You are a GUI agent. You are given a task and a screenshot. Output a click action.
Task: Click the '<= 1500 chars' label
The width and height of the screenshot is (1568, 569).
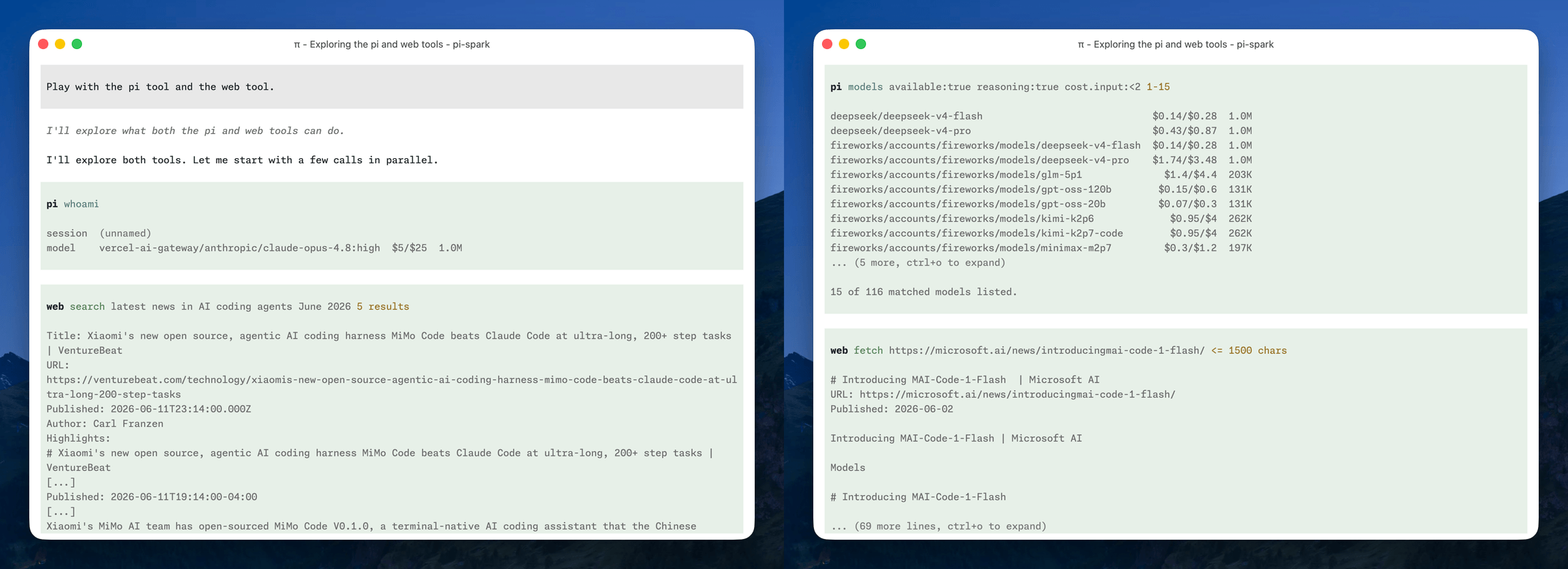pyautogui.click(x=1249, y=350)
